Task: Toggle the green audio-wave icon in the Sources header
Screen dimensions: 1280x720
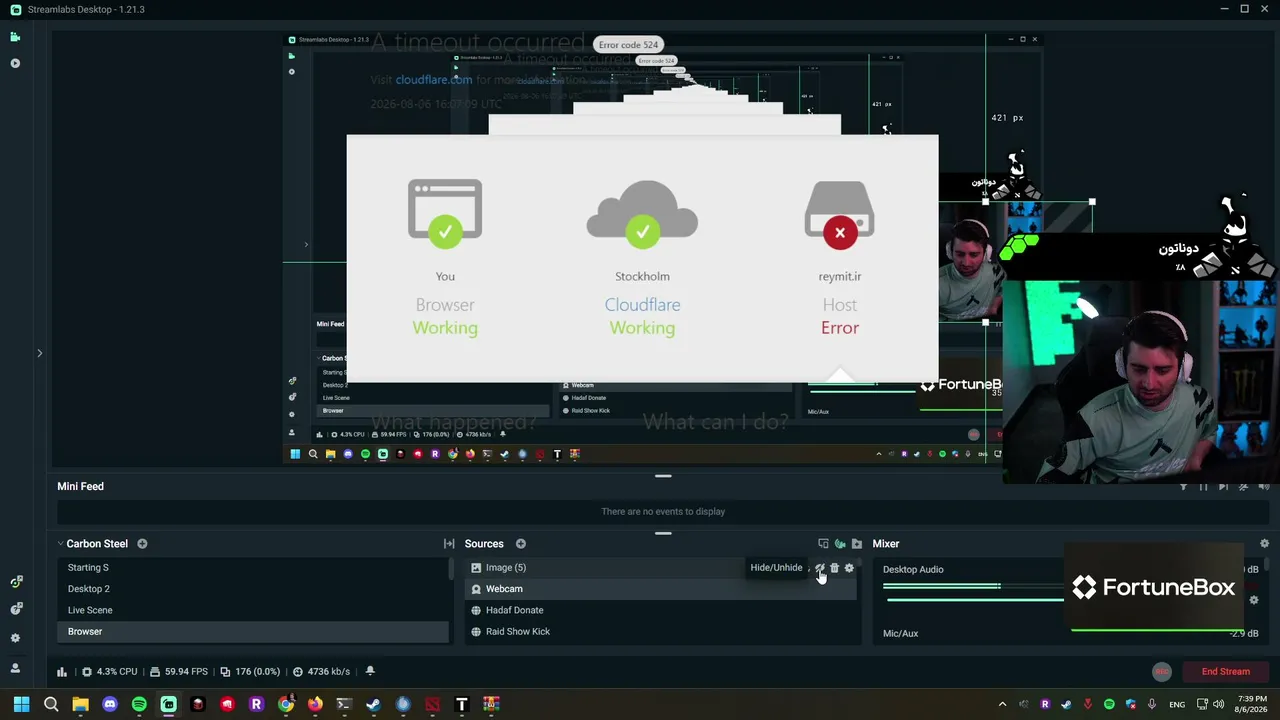Action: 840,544
